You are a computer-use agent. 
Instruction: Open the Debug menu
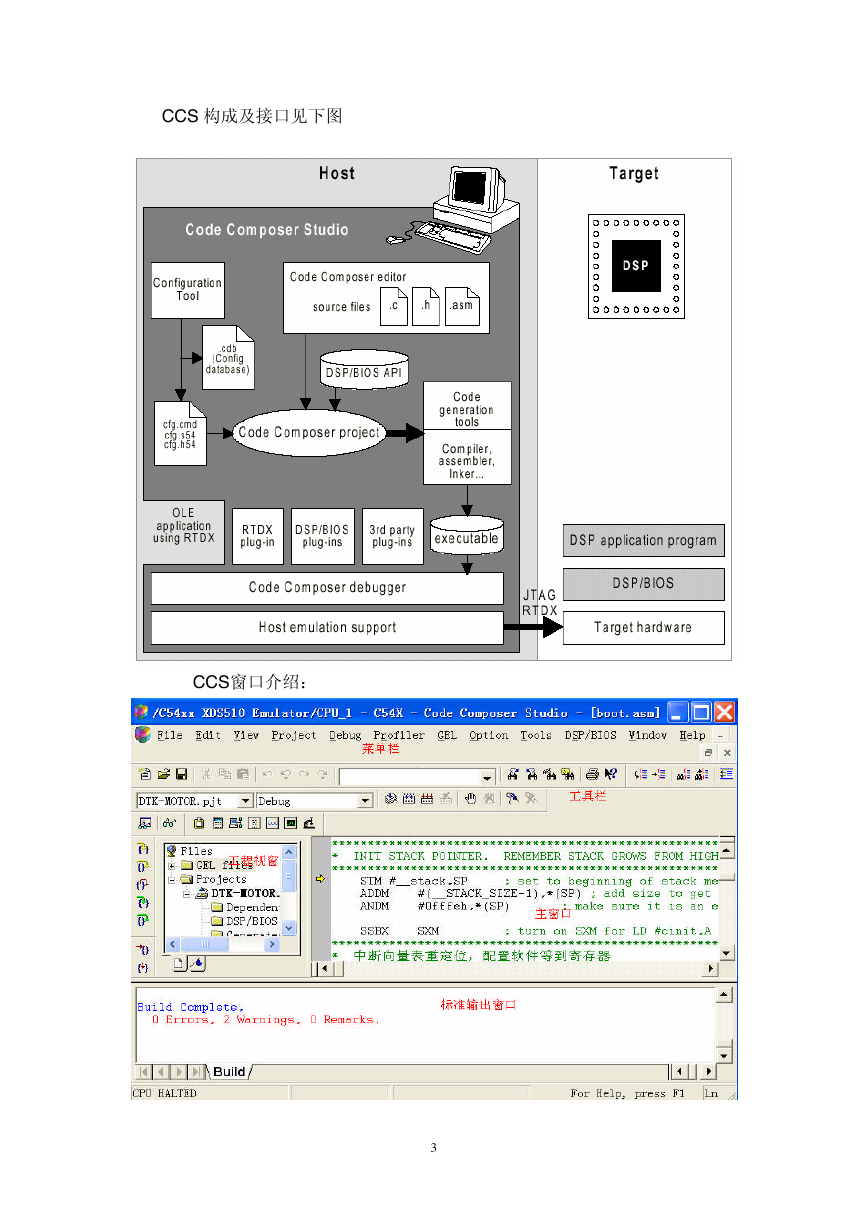tap(345, 735)
